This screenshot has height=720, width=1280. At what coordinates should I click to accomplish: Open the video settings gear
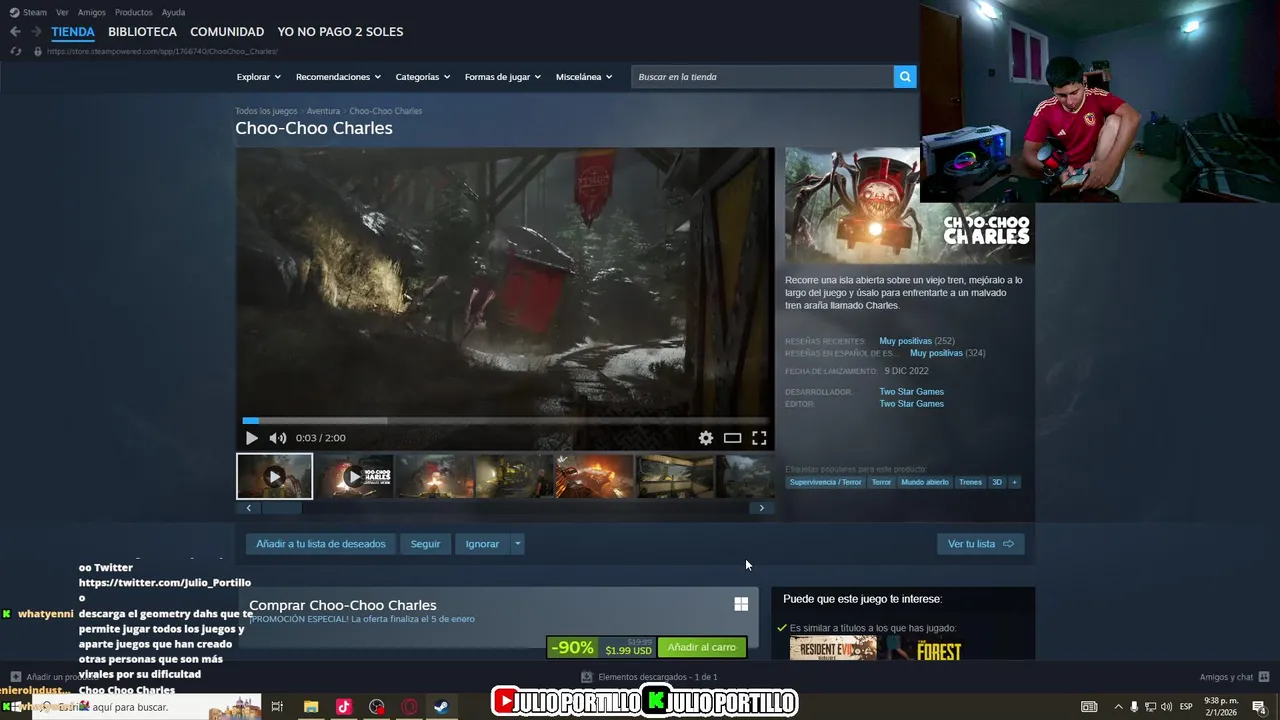706,438
